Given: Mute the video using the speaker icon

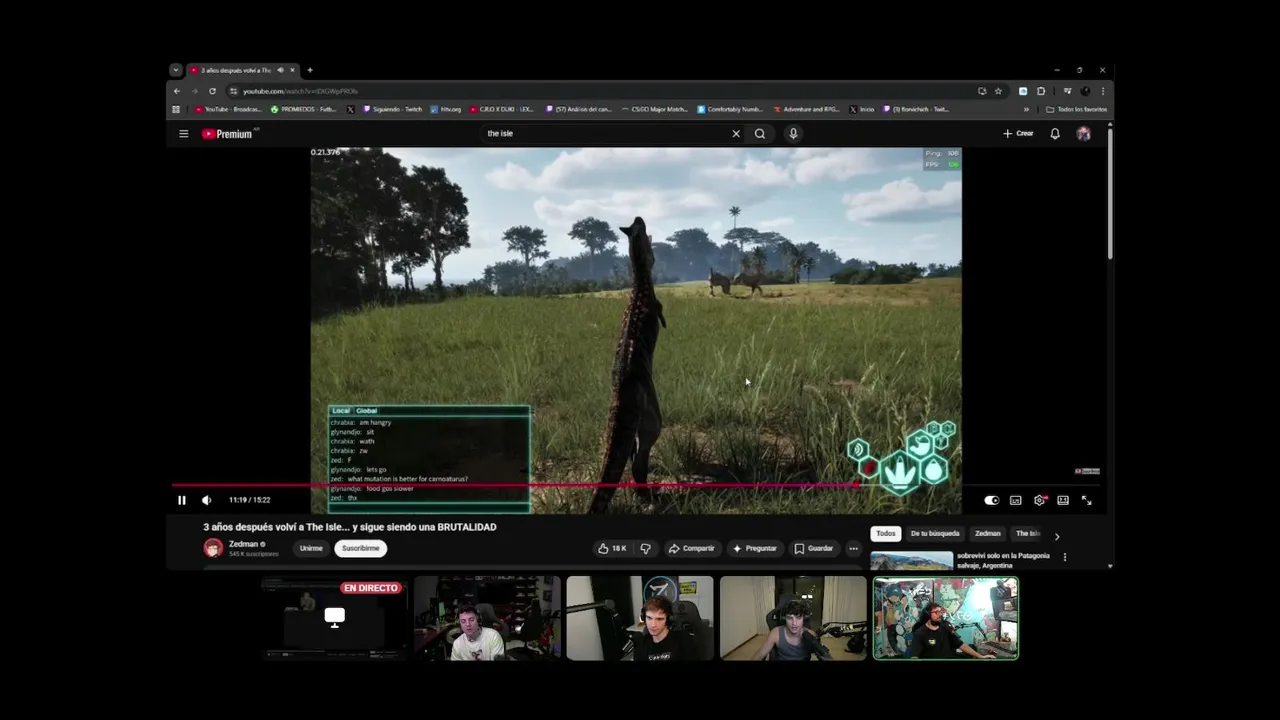Looking at the screenshot, I should (x=207, y=500).
